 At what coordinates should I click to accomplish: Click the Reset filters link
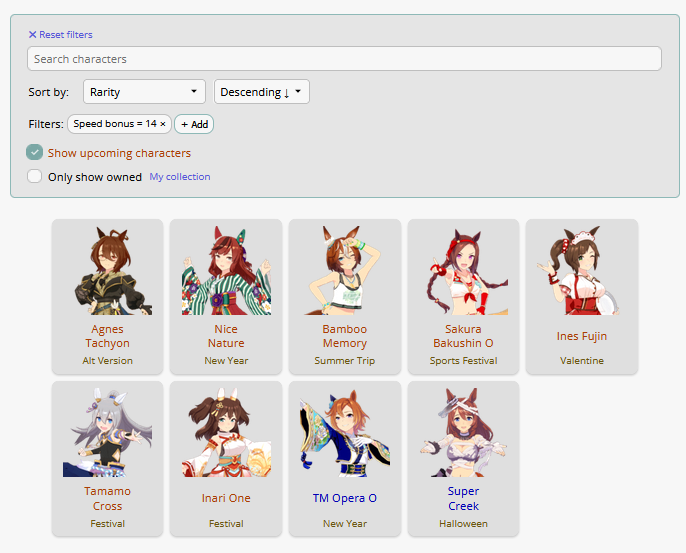click(60, 35)
